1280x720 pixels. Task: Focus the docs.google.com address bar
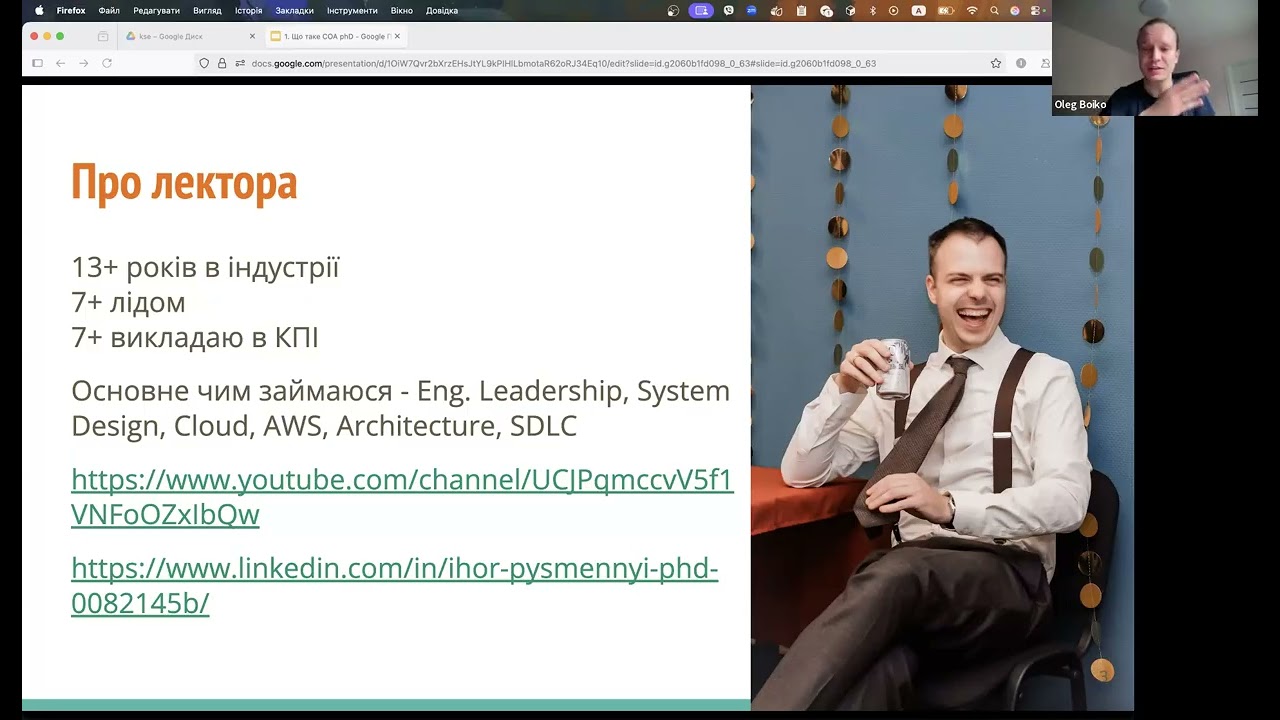pyautogui.click(x=600, y=63)
